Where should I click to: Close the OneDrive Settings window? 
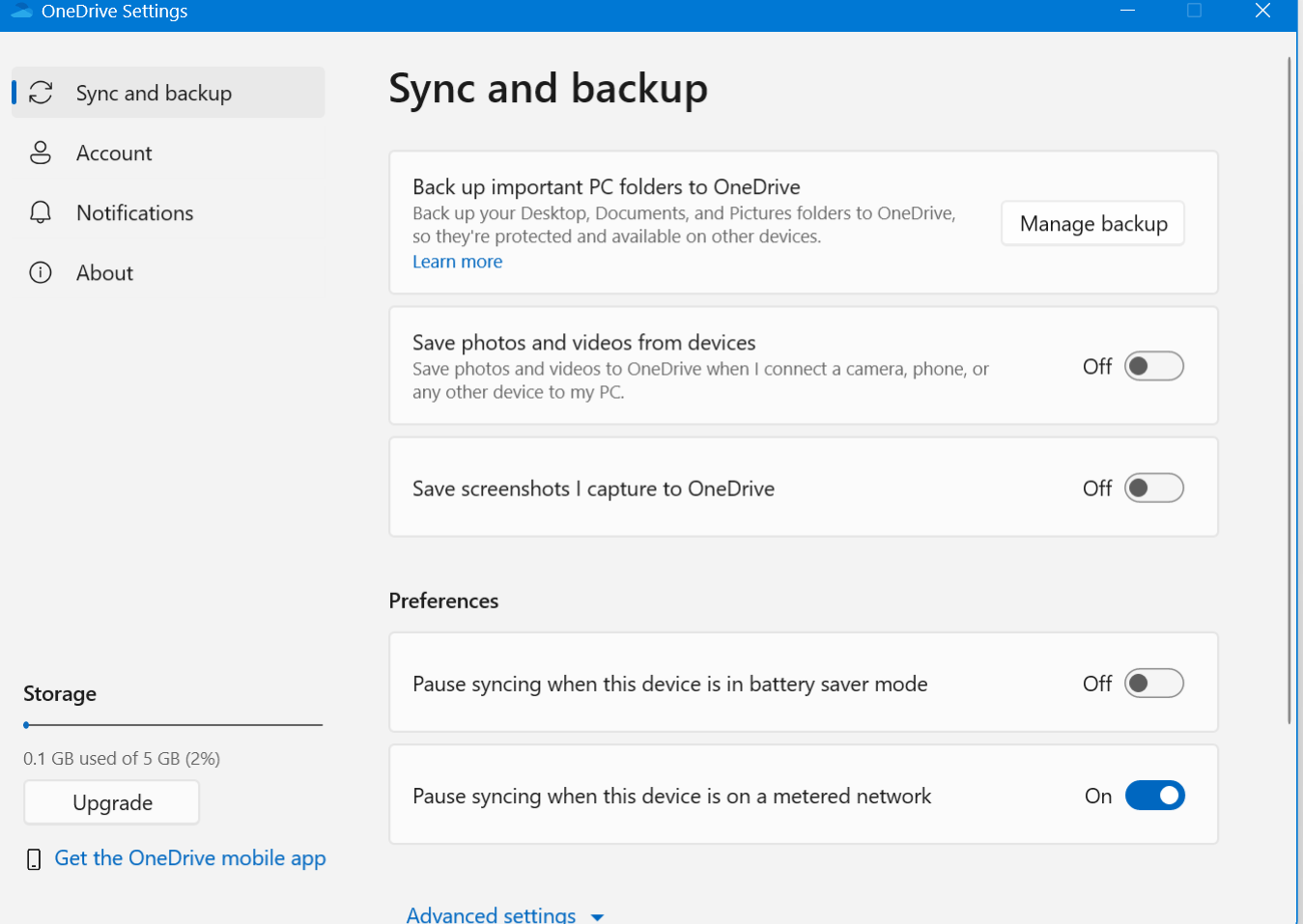1262,11
